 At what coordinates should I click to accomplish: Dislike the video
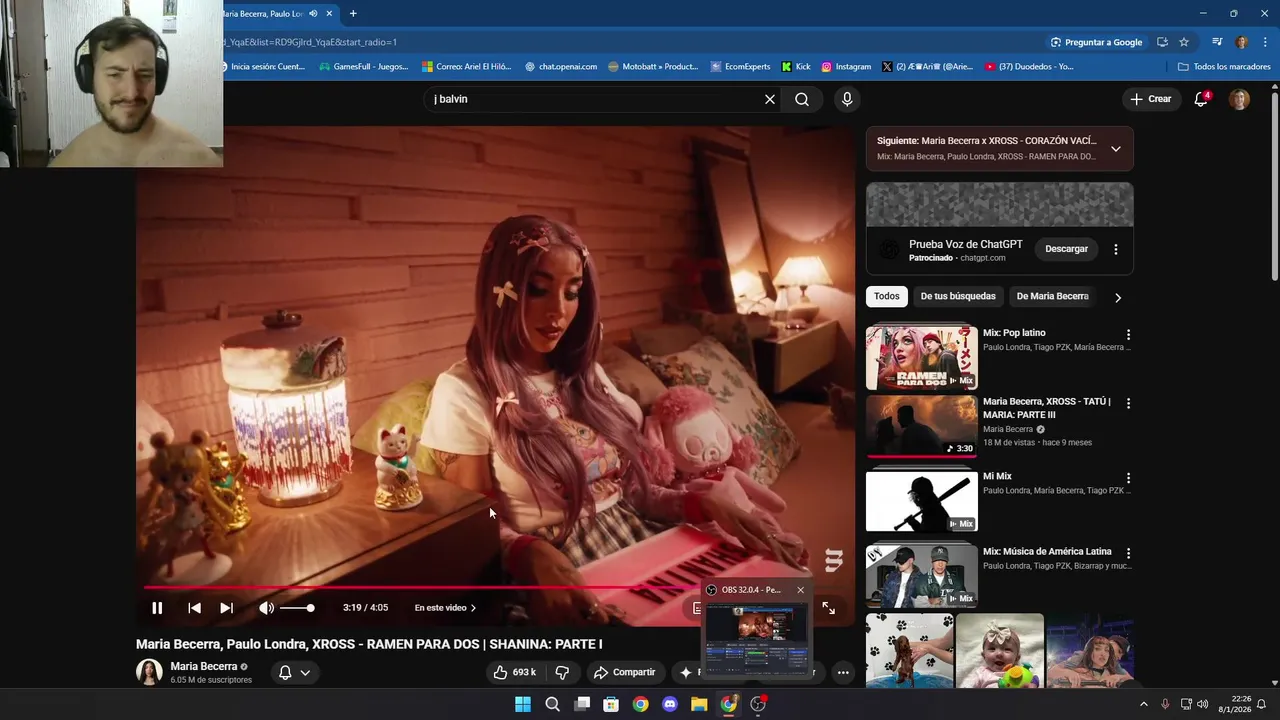[x=562, y=672]
